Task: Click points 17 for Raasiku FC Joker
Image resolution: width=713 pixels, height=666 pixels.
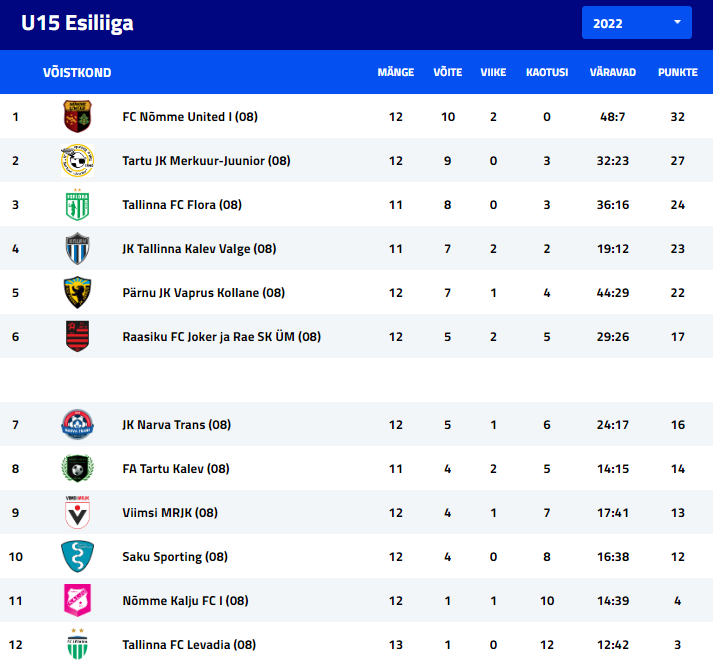Action: tap(678, 337)
